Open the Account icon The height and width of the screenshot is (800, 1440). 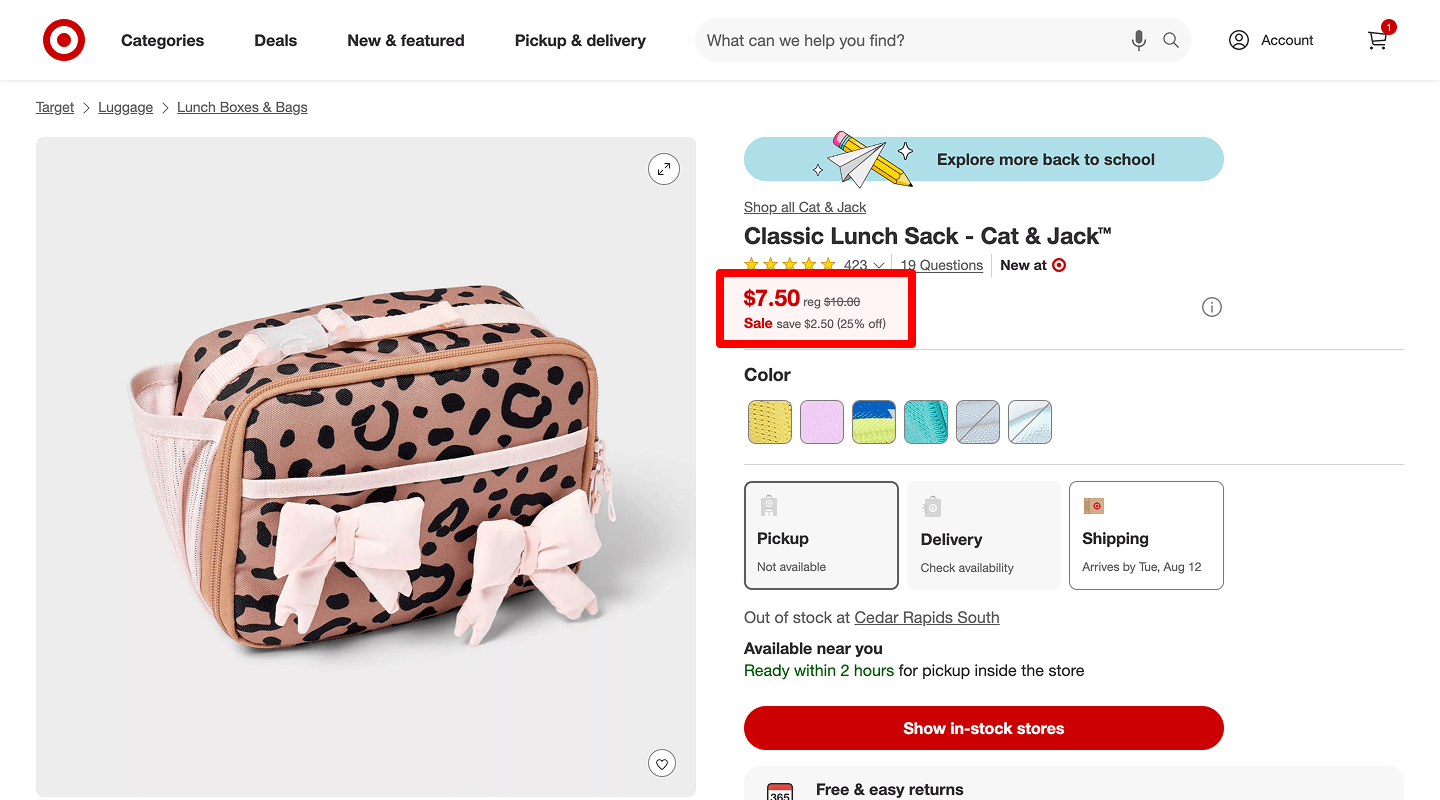(1238, 40)
